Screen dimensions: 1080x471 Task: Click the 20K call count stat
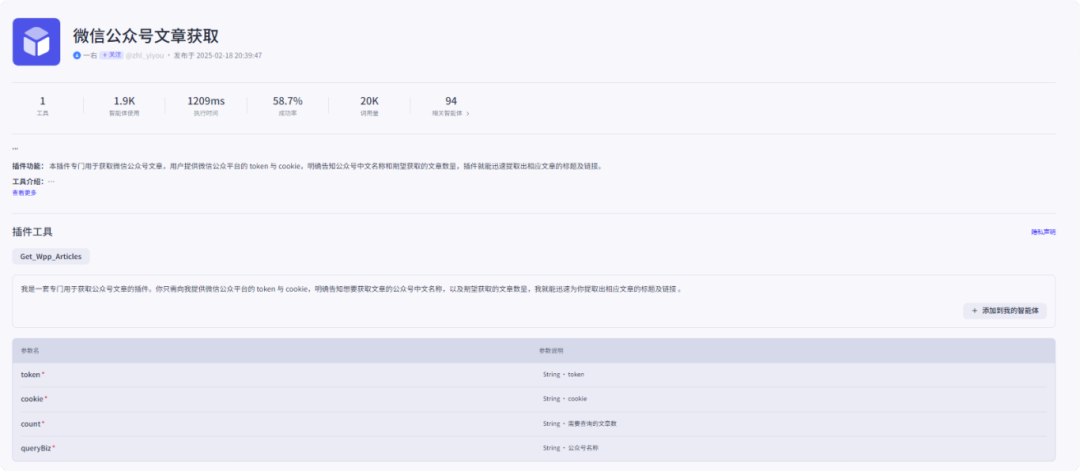pyautogui.click(x=369, y=105)
